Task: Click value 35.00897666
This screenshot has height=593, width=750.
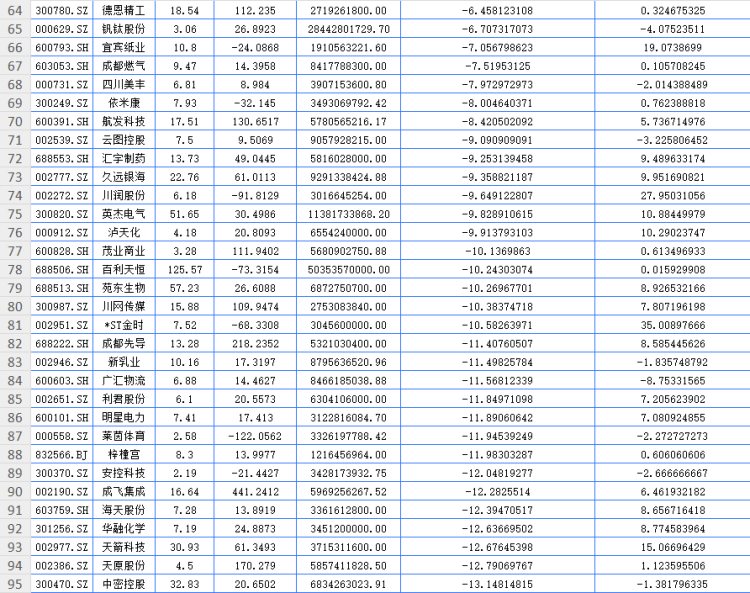Action: coord(673,325)
